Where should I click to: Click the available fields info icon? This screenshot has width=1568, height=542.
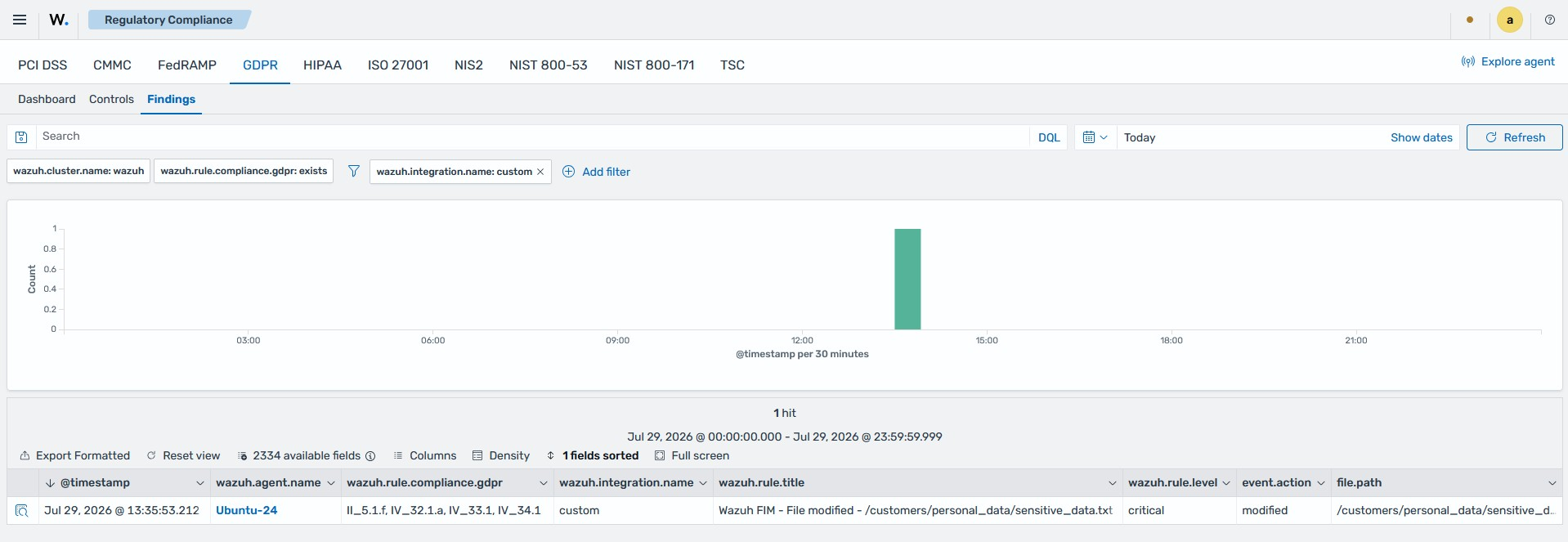click(x=370, y=456)
